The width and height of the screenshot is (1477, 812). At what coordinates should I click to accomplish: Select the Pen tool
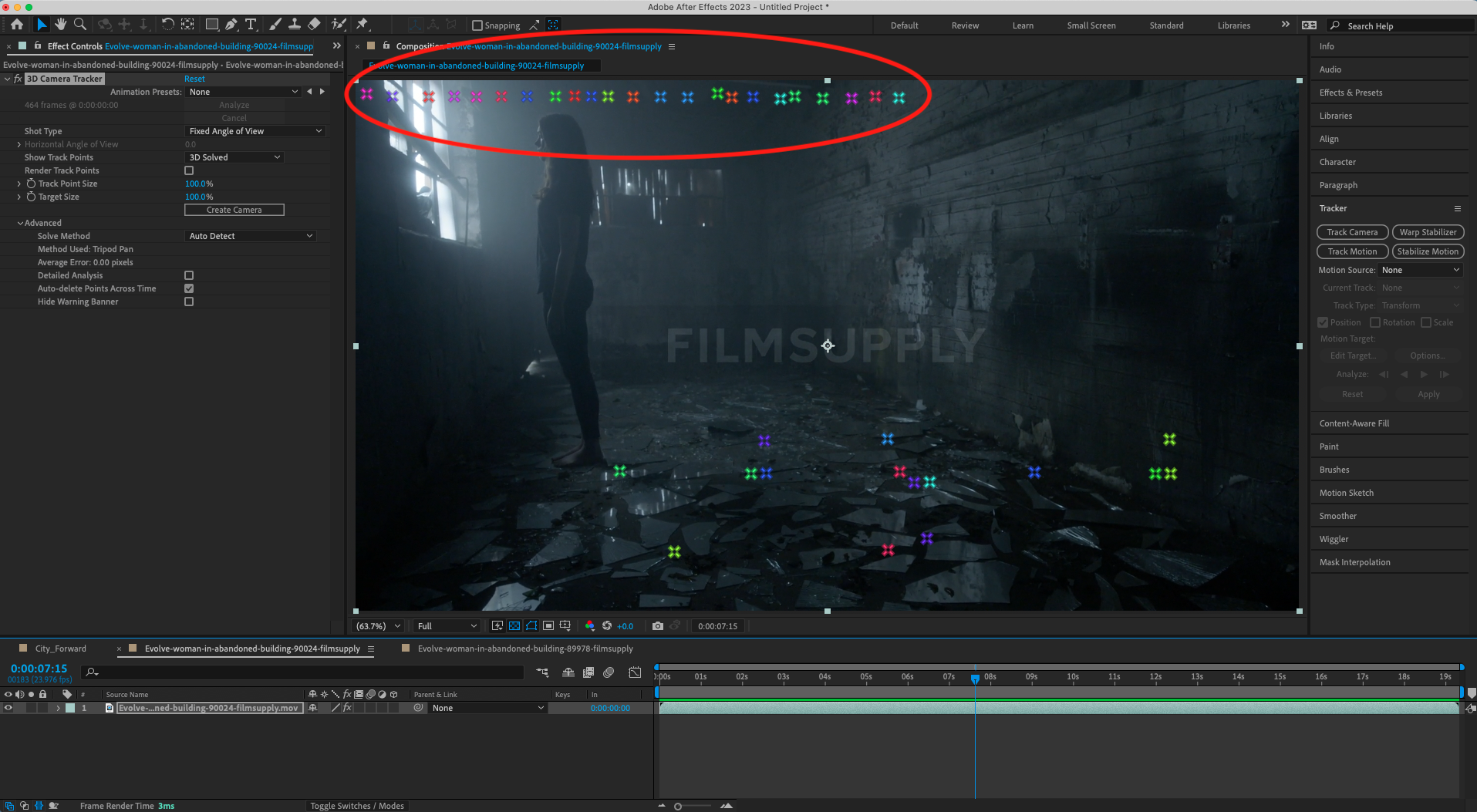click(x=231, y=24)
